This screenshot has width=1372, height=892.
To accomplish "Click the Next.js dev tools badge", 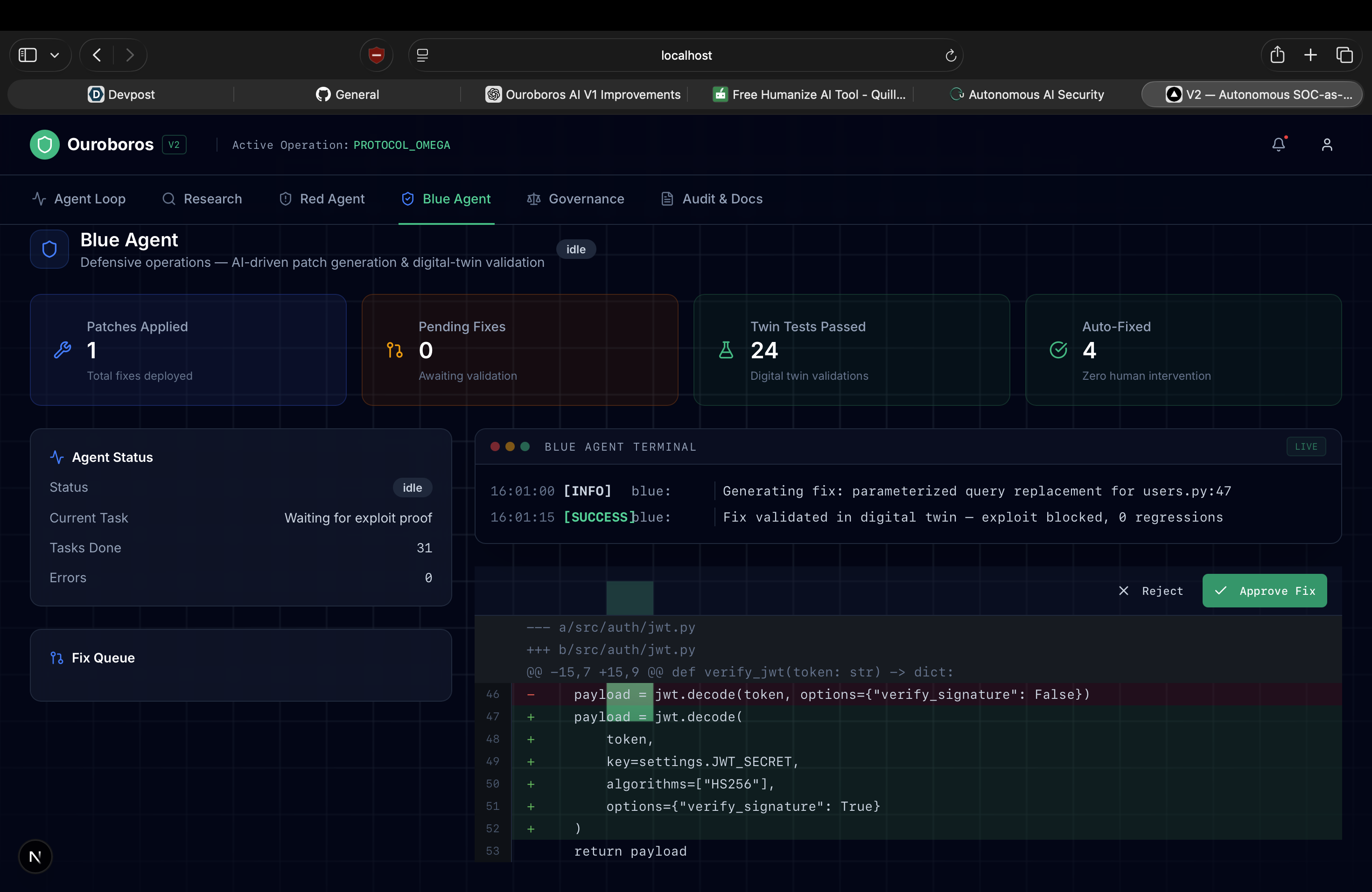I will (x=35, y=856).
